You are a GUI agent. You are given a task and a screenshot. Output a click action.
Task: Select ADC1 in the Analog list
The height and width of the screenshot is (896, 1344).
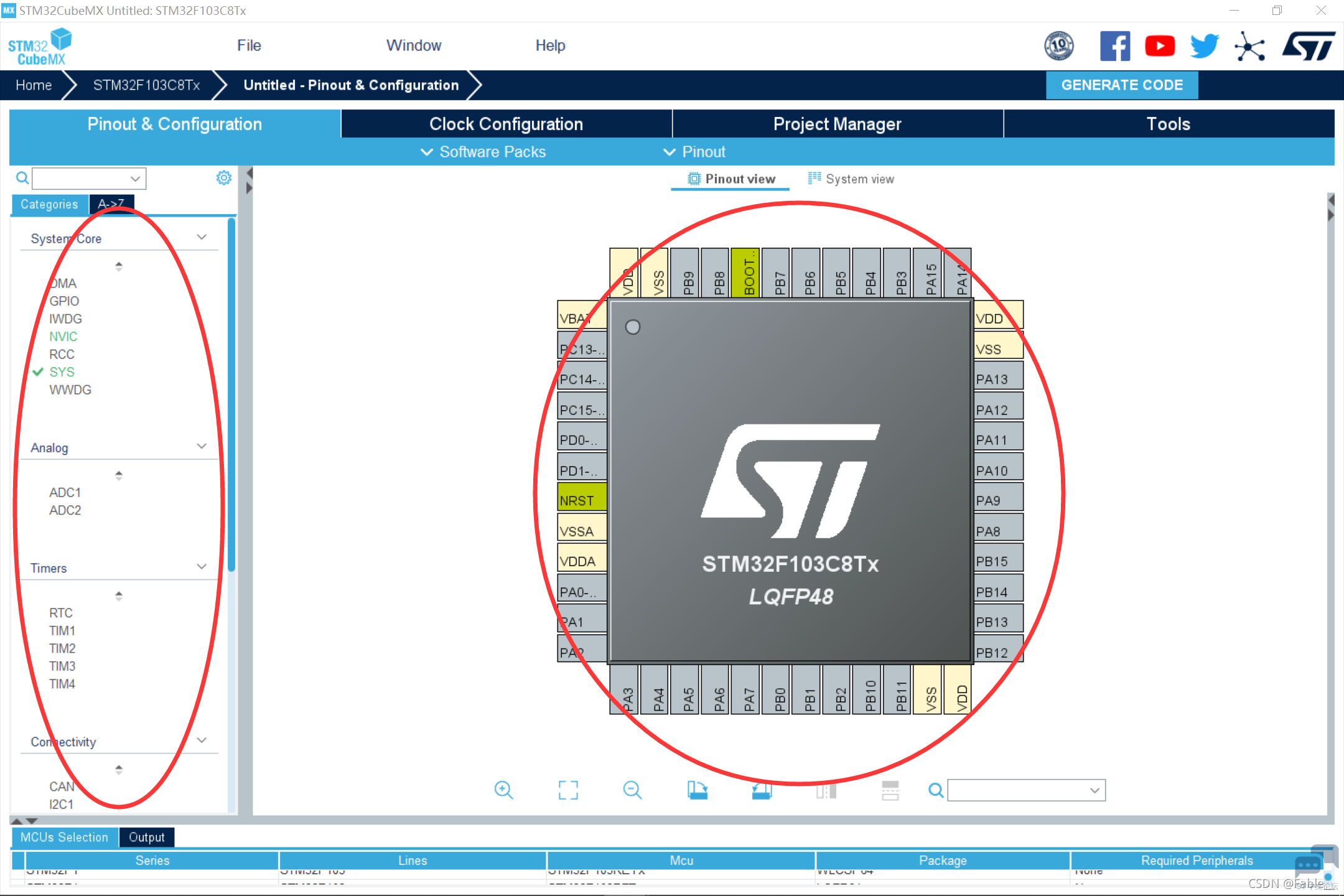[65, 493]
